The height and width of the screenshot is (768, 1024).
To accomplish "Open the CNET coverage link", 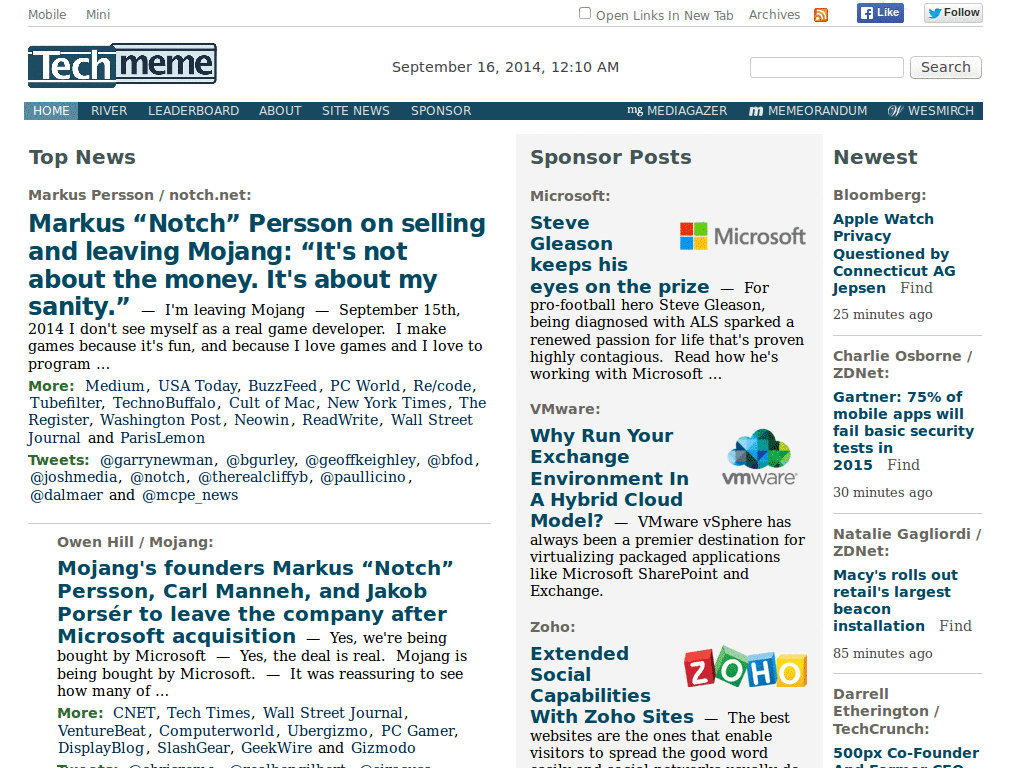I will [x=134, y=713].
